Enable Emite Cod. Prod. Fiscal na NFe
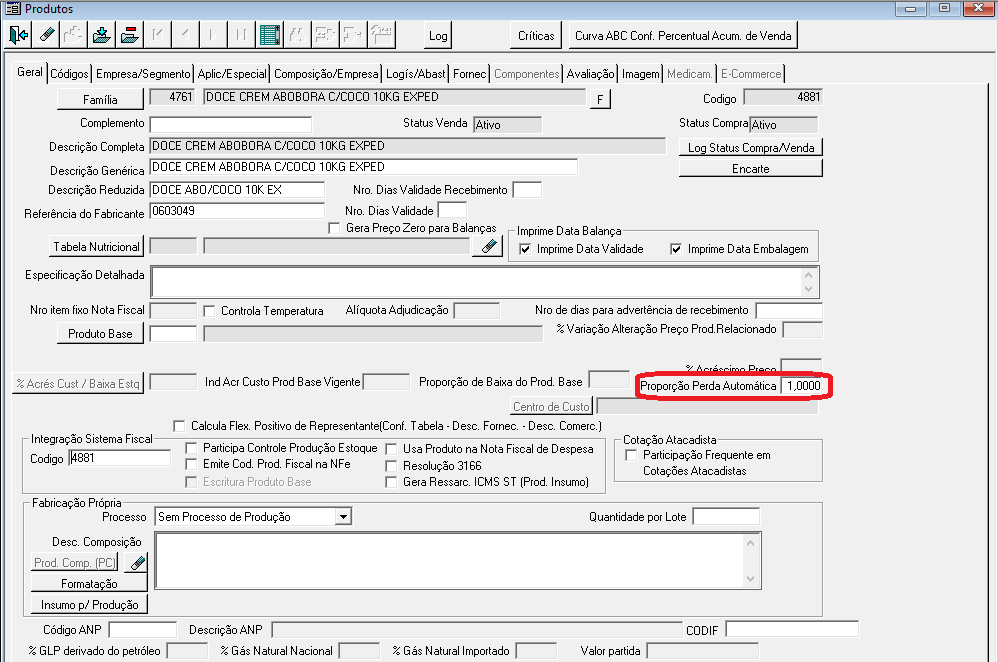 click(x=190, y=464)
